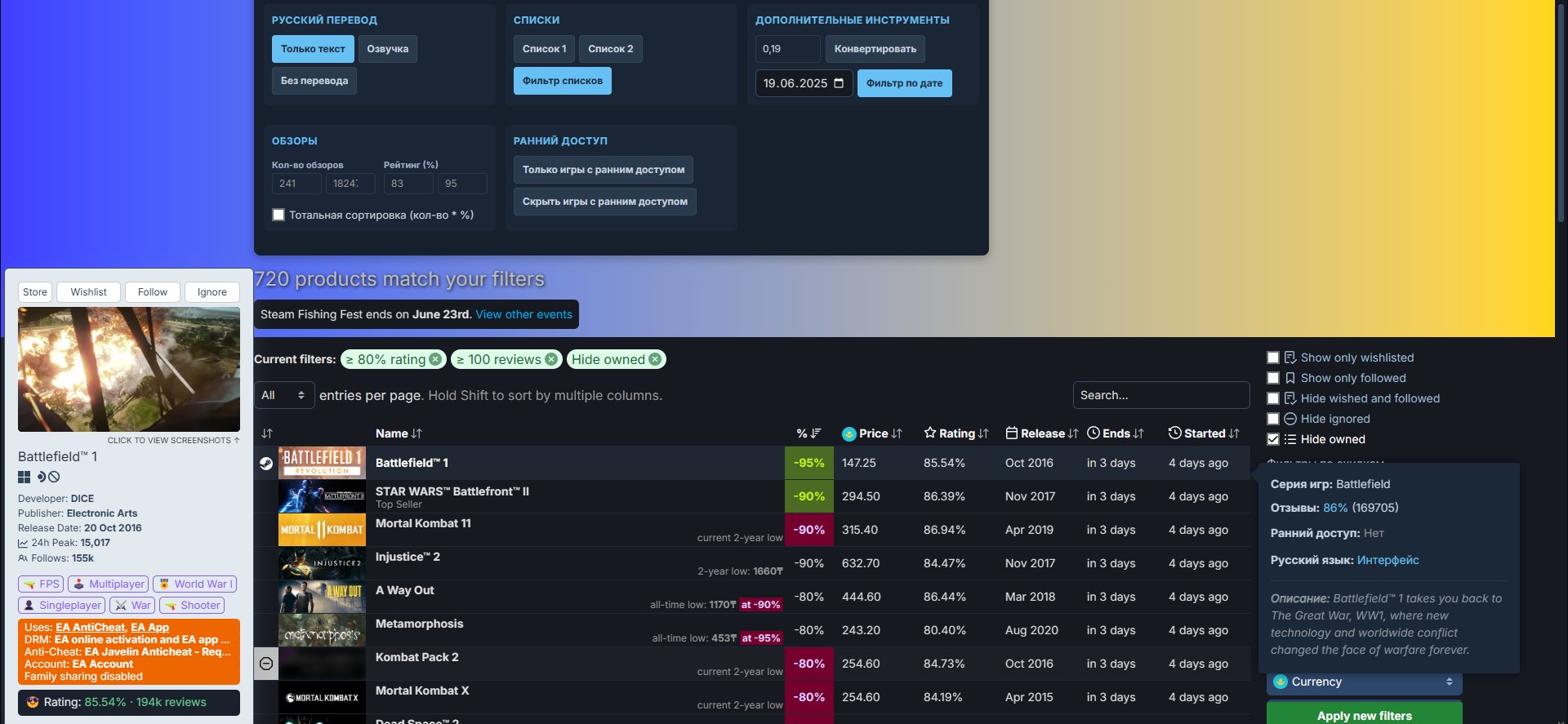The image size is (1568, 724).
Task: Select the World War I tag
Action: tap(194, 584)
